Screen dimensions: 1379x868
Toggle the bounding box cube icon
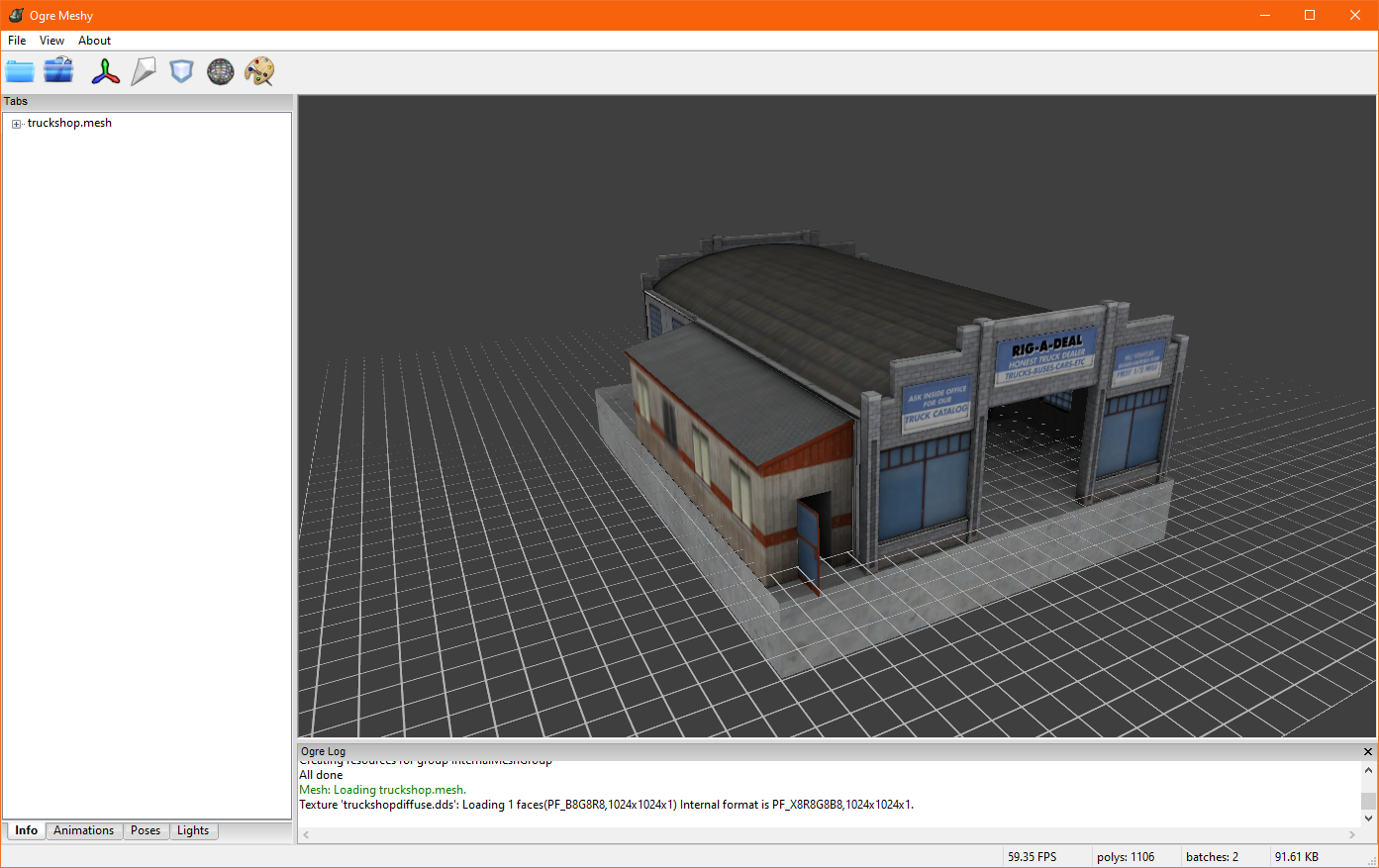pyautogui.click(x=181, y=71)
